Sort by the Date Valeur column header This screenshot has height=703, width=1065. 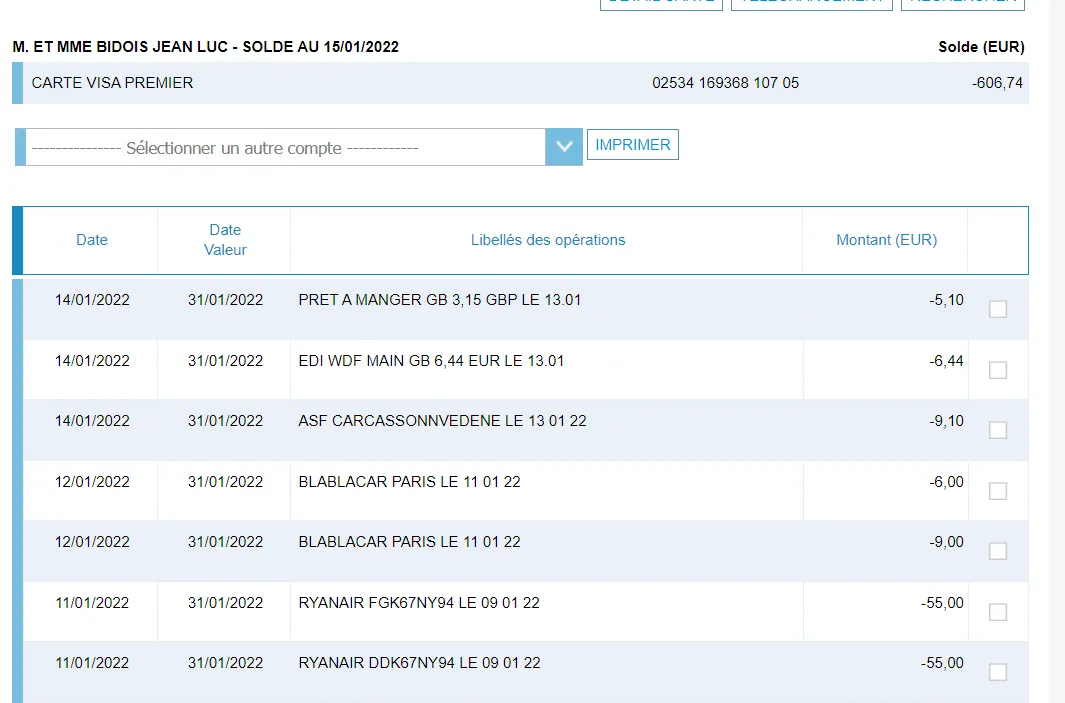tap(225, 240)
